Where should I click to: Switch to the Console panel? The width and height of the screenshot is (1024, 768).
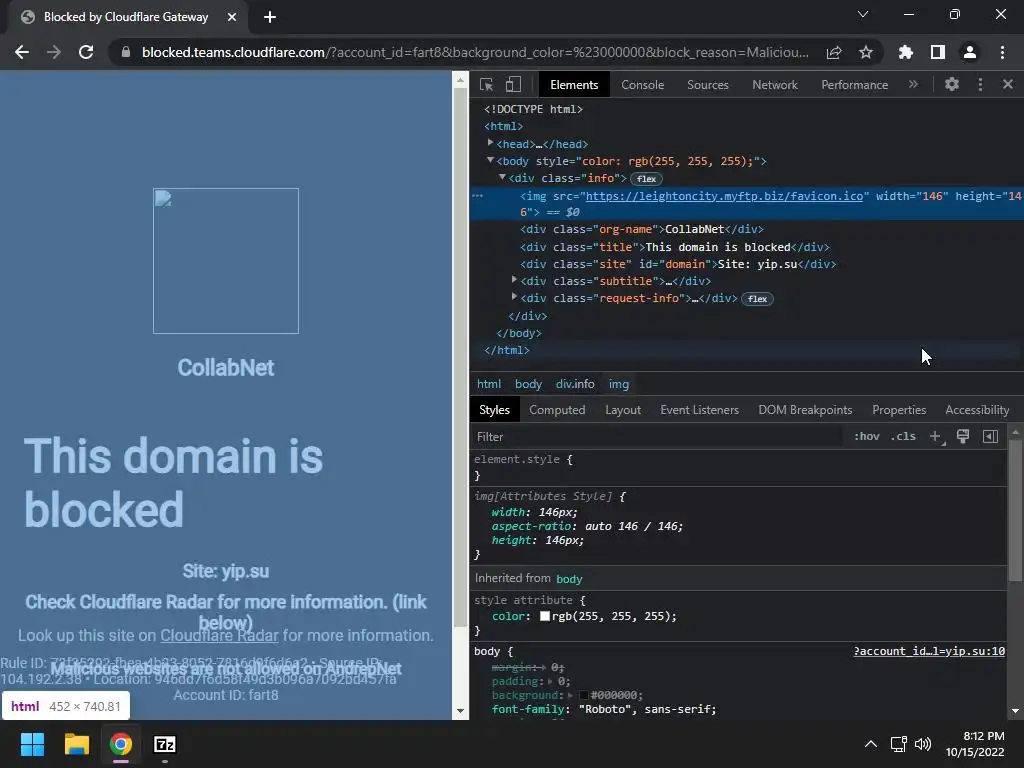(x=643, y=85)
